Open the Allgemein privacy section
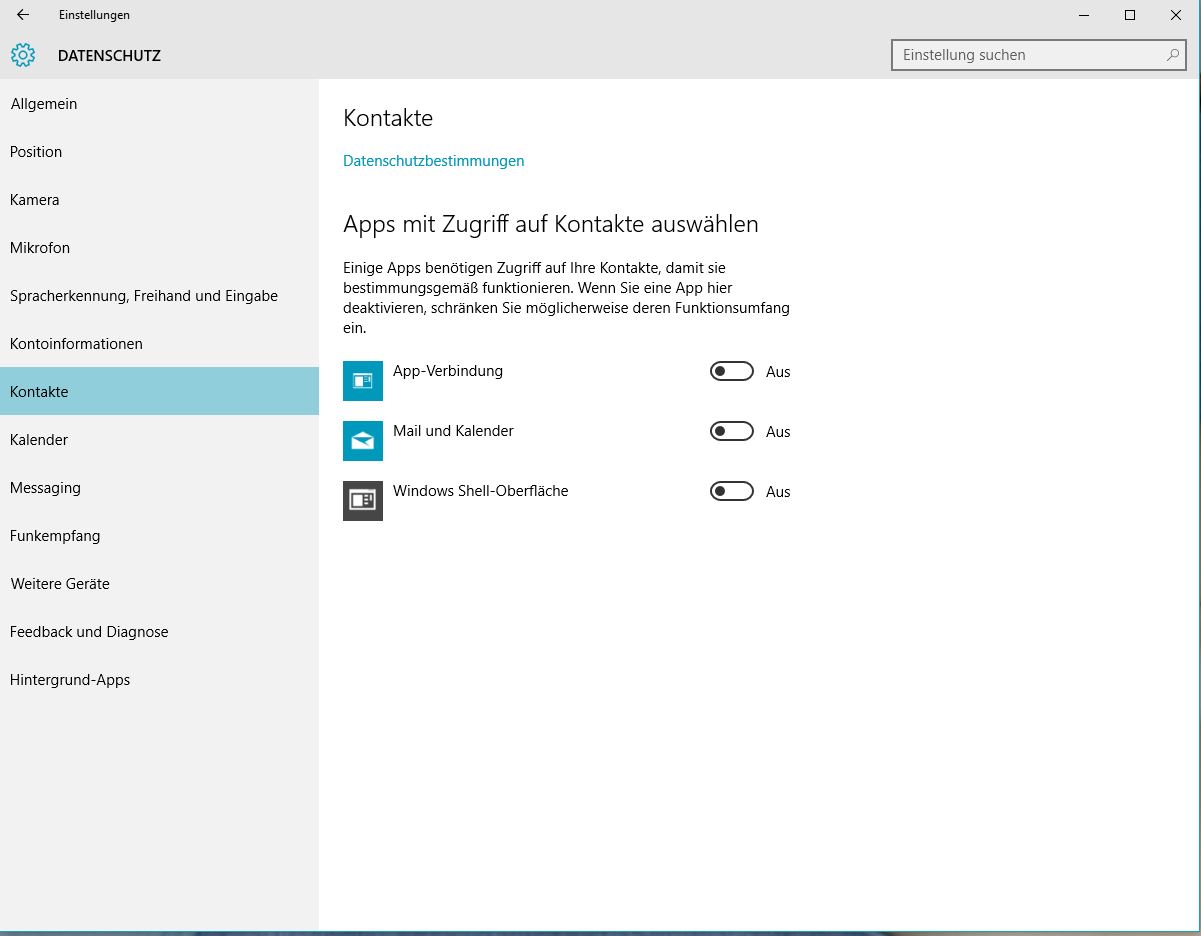The image size is (1201, 936). [159, 104]
